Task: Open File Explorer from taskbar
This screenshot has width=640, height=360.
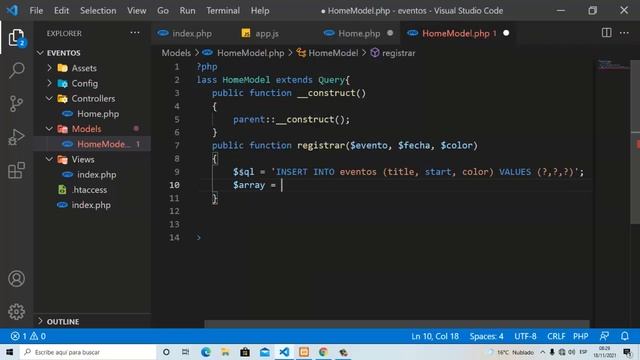Action: click(225, 352)
